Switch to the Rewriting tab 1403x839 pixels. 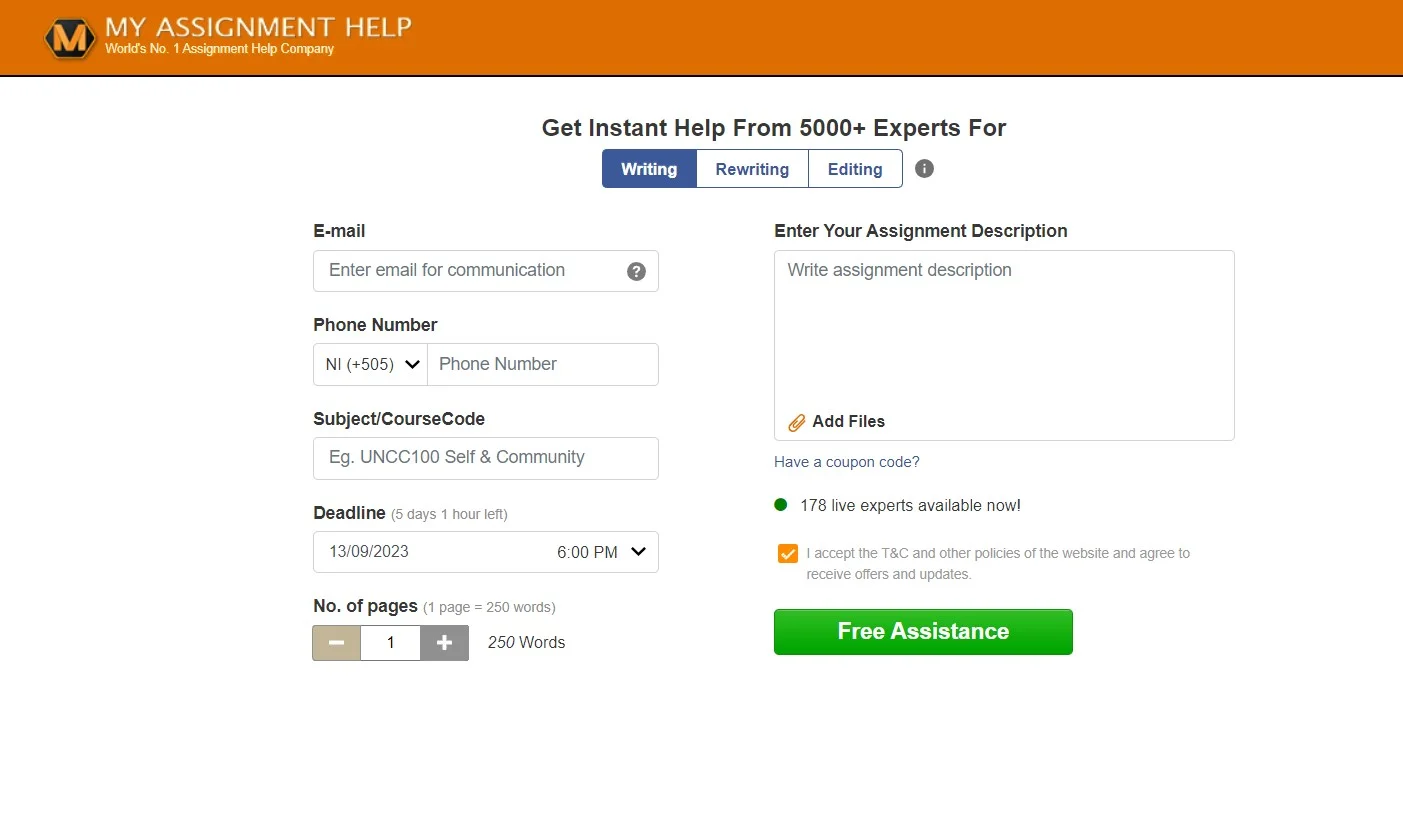point(752,169)
